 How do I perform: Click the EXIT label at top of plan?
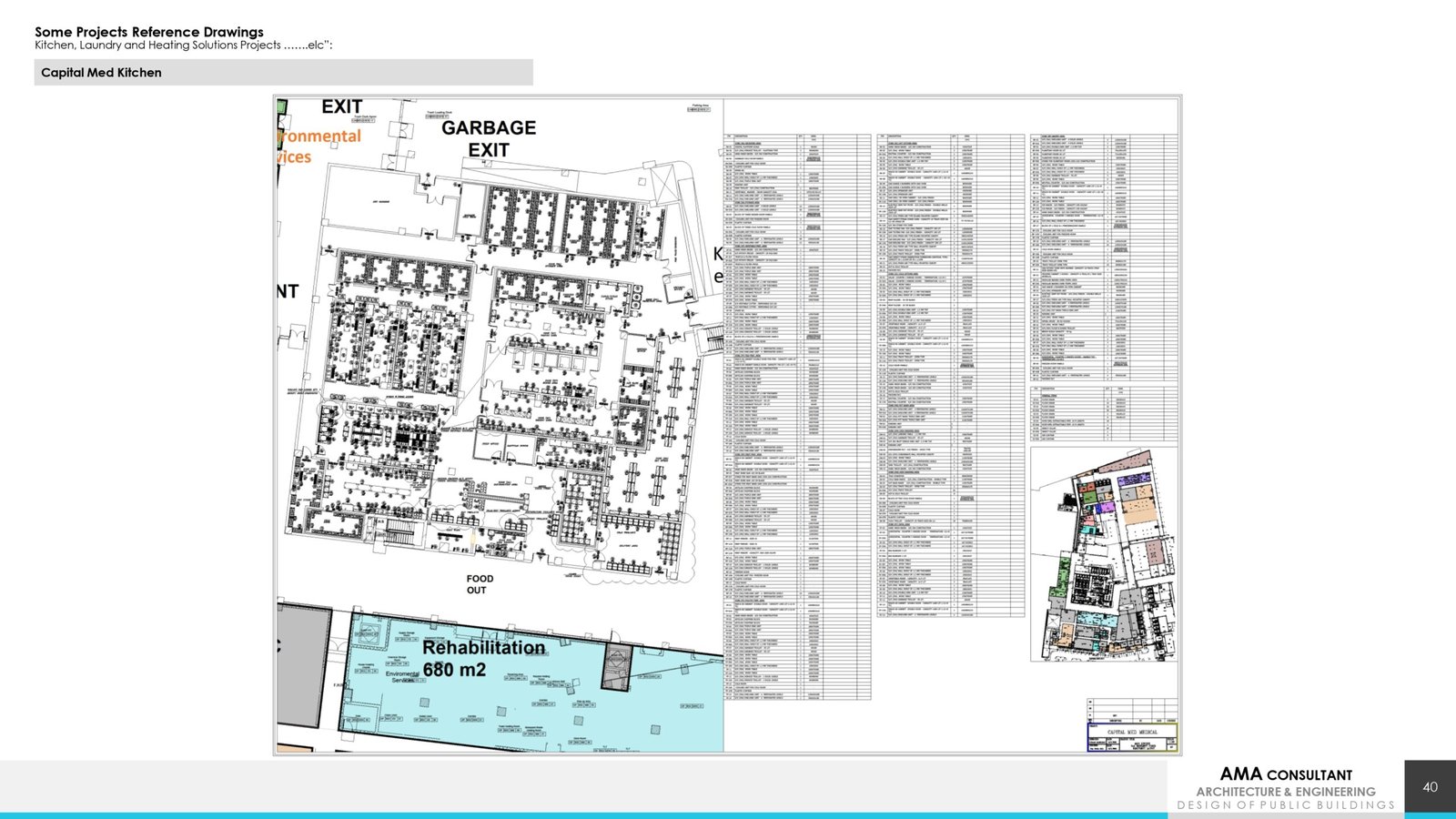[341, 107]
